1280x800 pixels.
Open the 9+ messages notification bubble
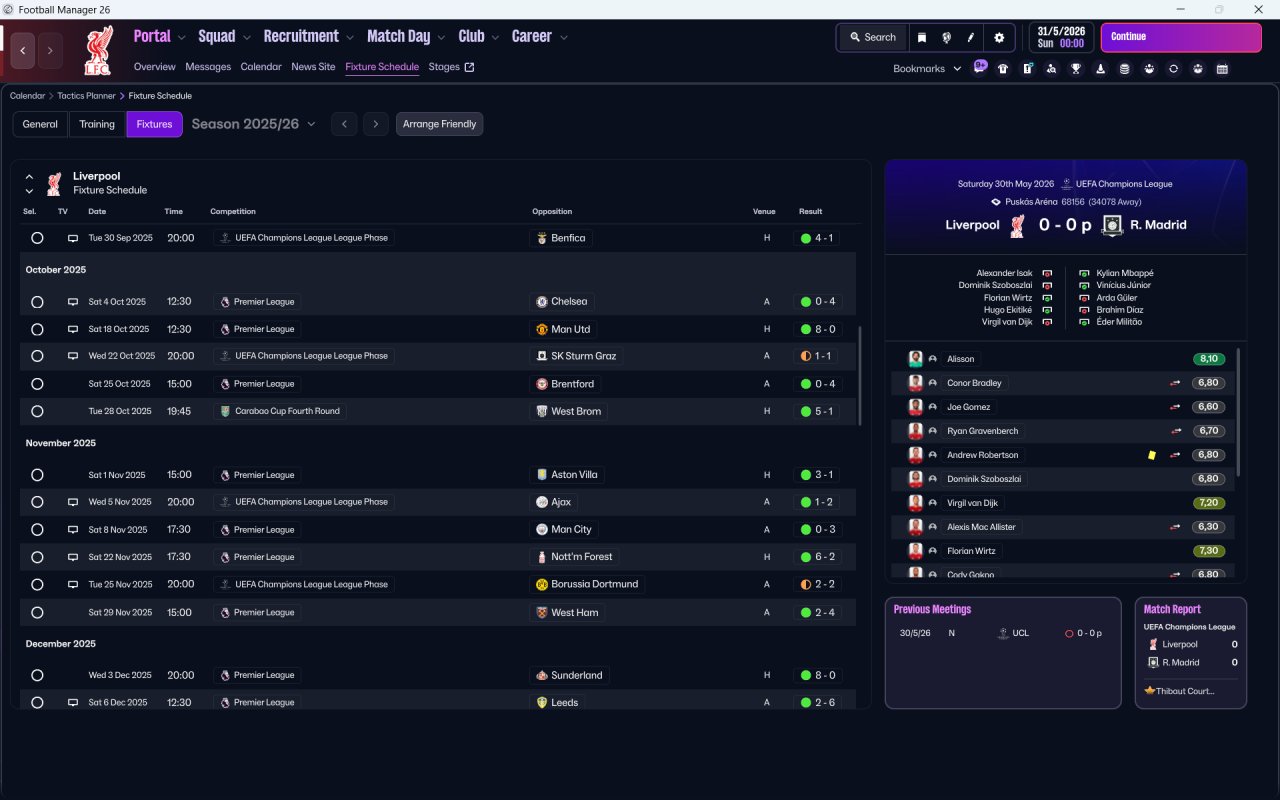980,68
